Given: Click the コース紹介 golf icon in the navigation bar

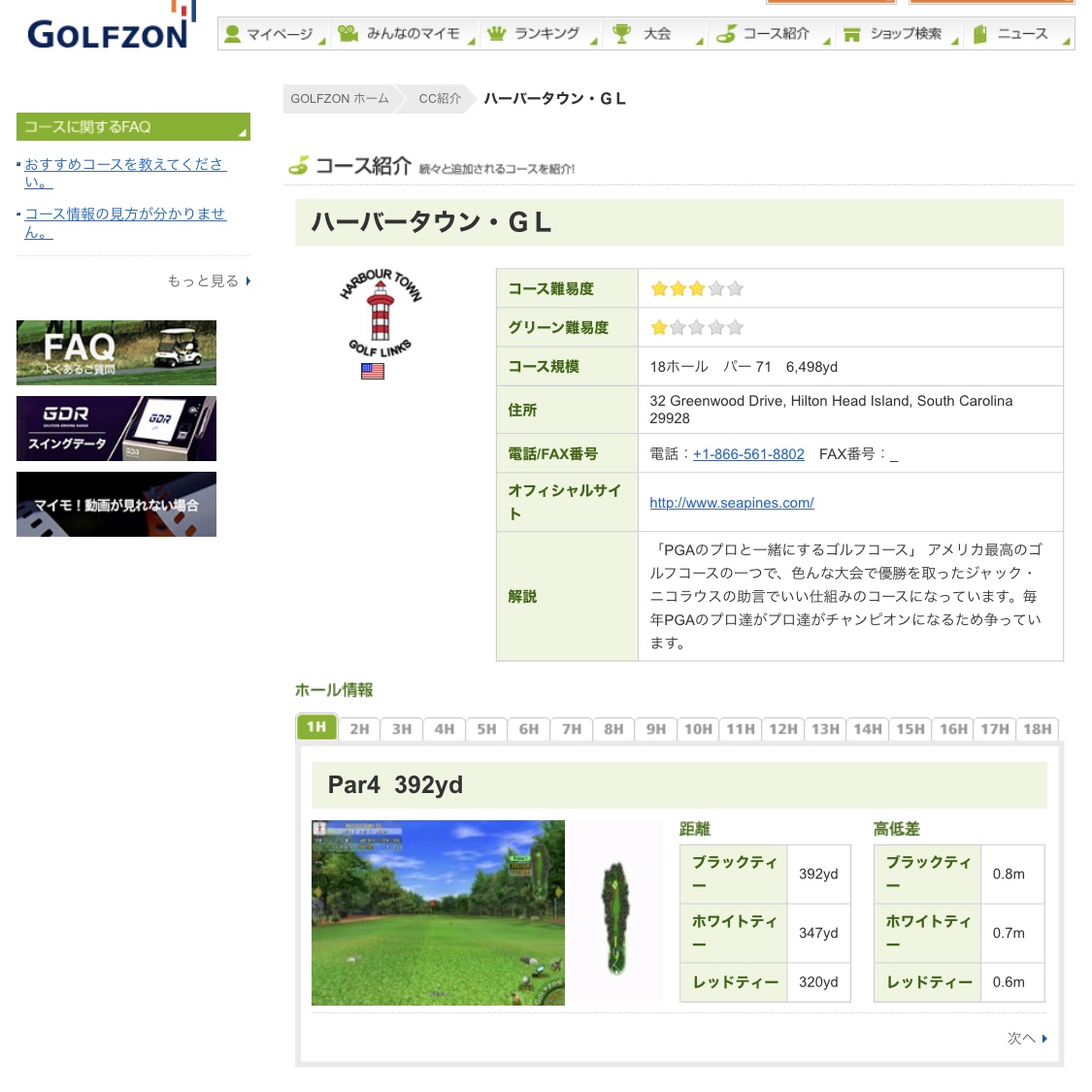Looking at the screenshot, I should point(726,33).
